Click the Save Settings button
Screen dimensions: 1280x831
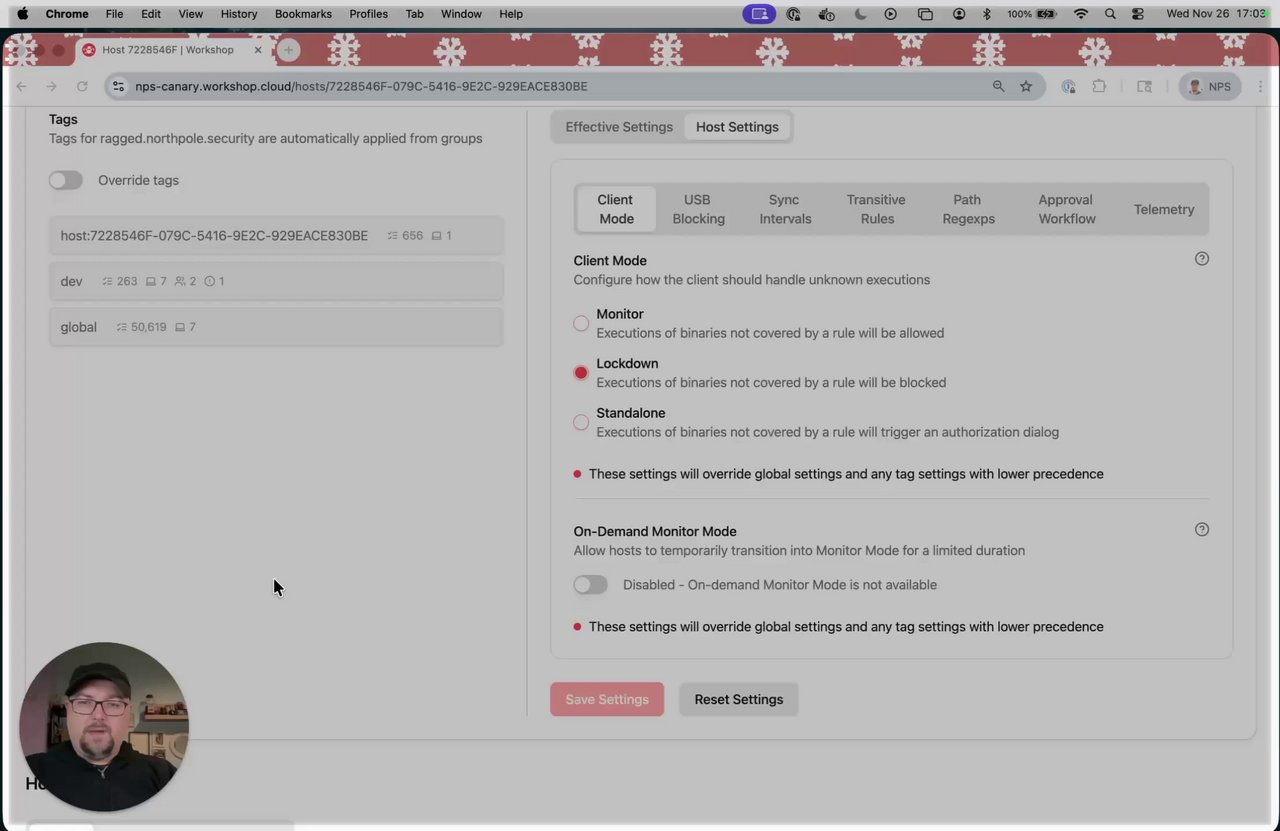[607, 699]
